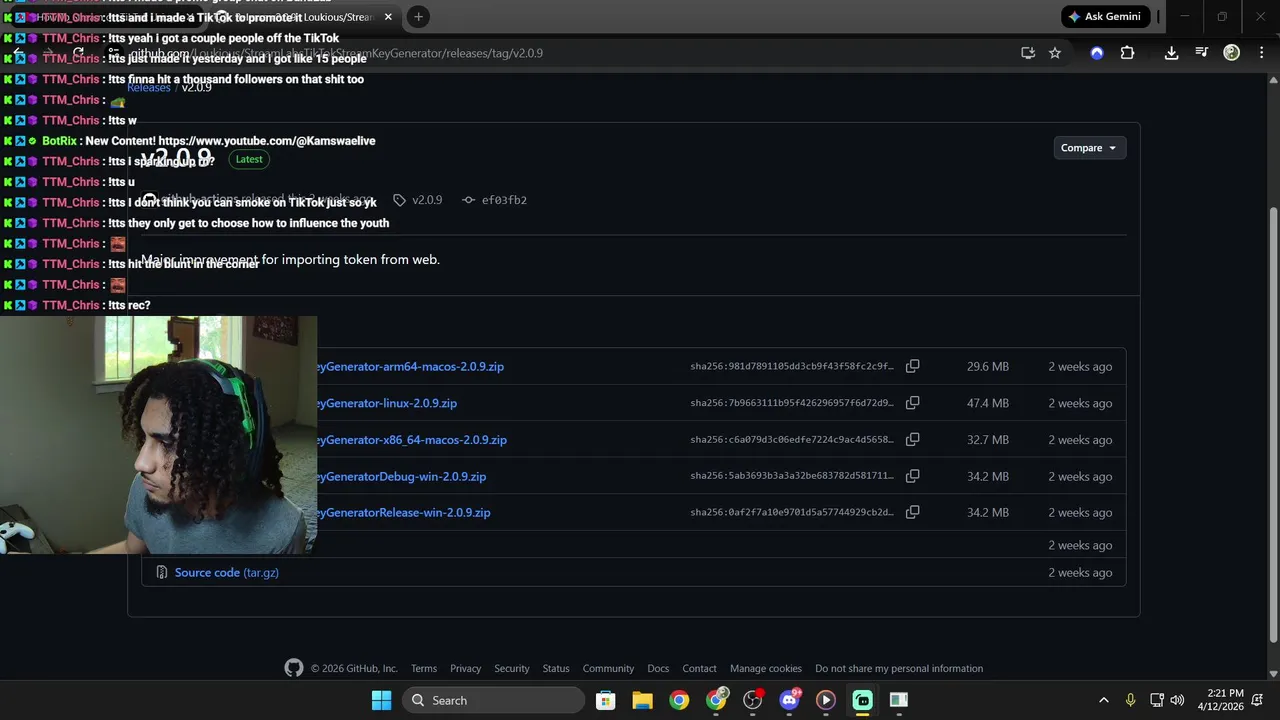Copy sha256 for Debug-win zip
Image resolution: width=1280 pixels, height=720 pixels.
[912, 476]
